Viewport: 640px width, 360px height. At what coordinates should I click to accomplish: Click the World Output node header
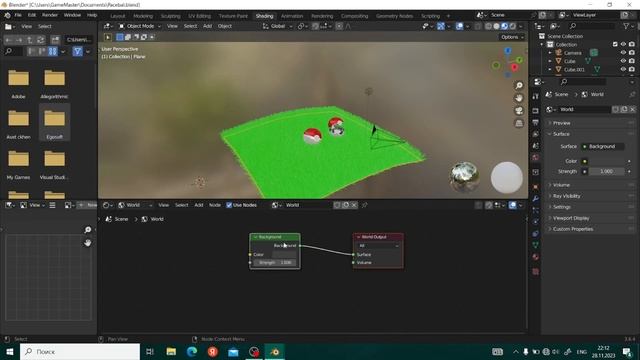click(378, 237)
